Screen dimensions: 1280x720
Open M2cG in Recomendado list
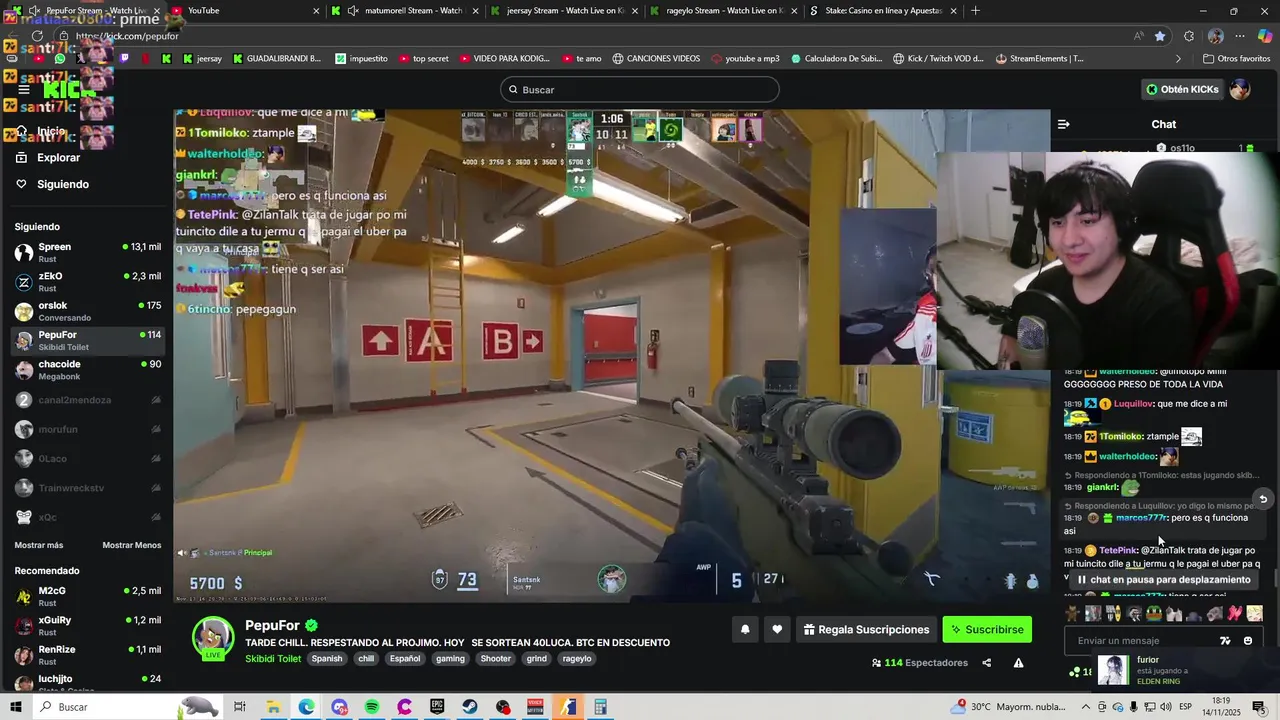tap(87, 597)
